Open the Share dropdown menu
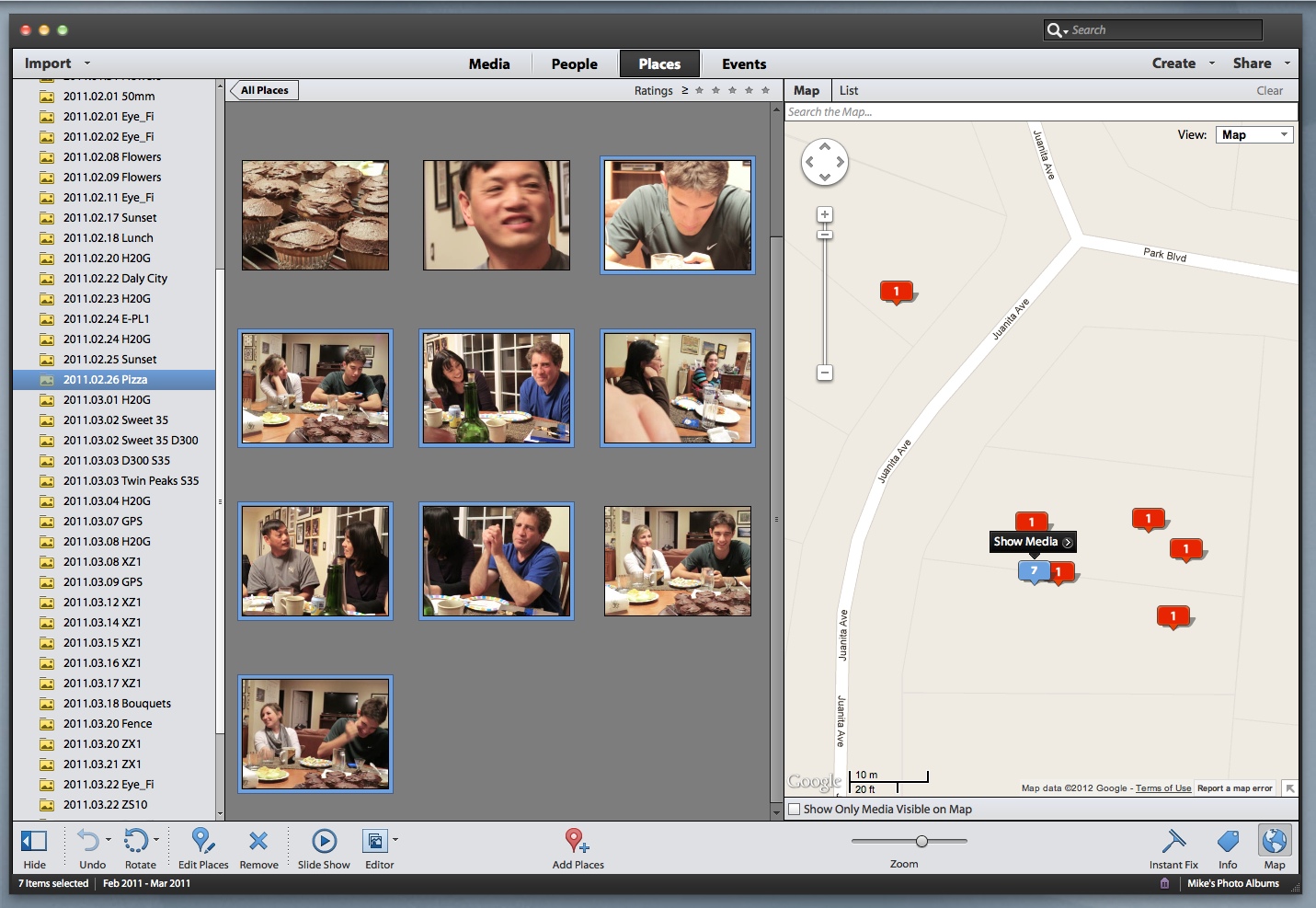This screenshot has height=908, width=1316. click(1260, 63)
